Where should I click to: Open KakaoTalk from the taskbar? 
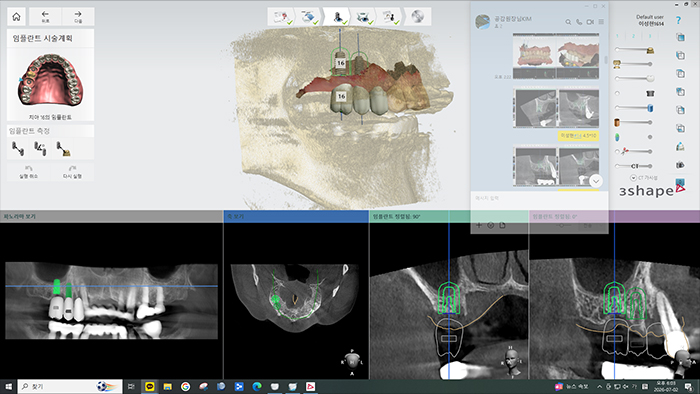(x=150, y=386)
